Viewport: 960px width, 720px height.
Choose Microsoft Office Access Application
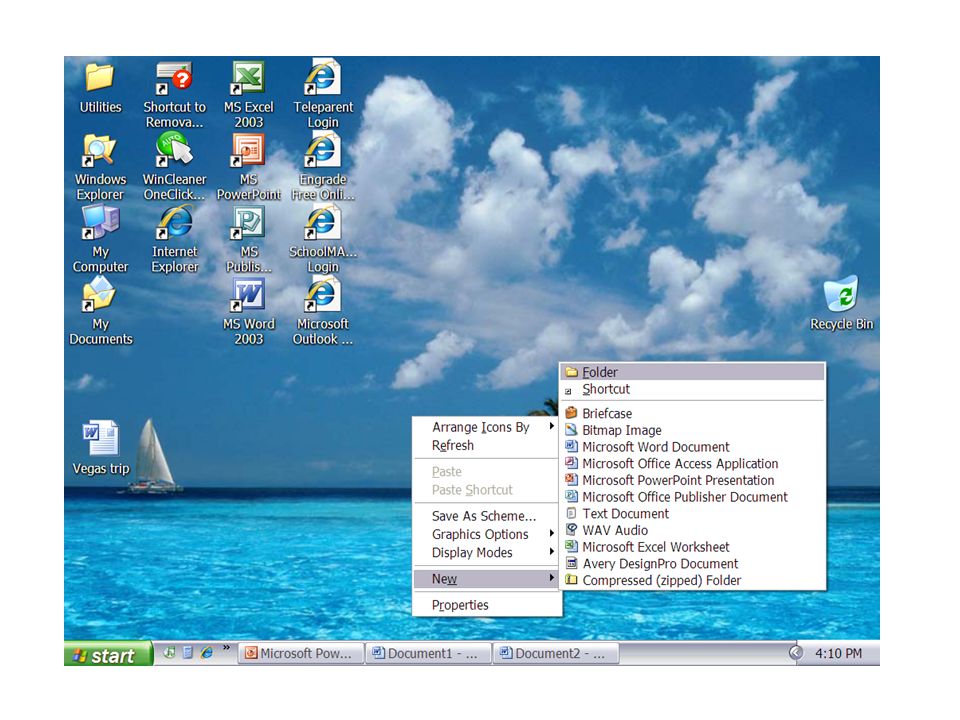(x=692, y=463)
